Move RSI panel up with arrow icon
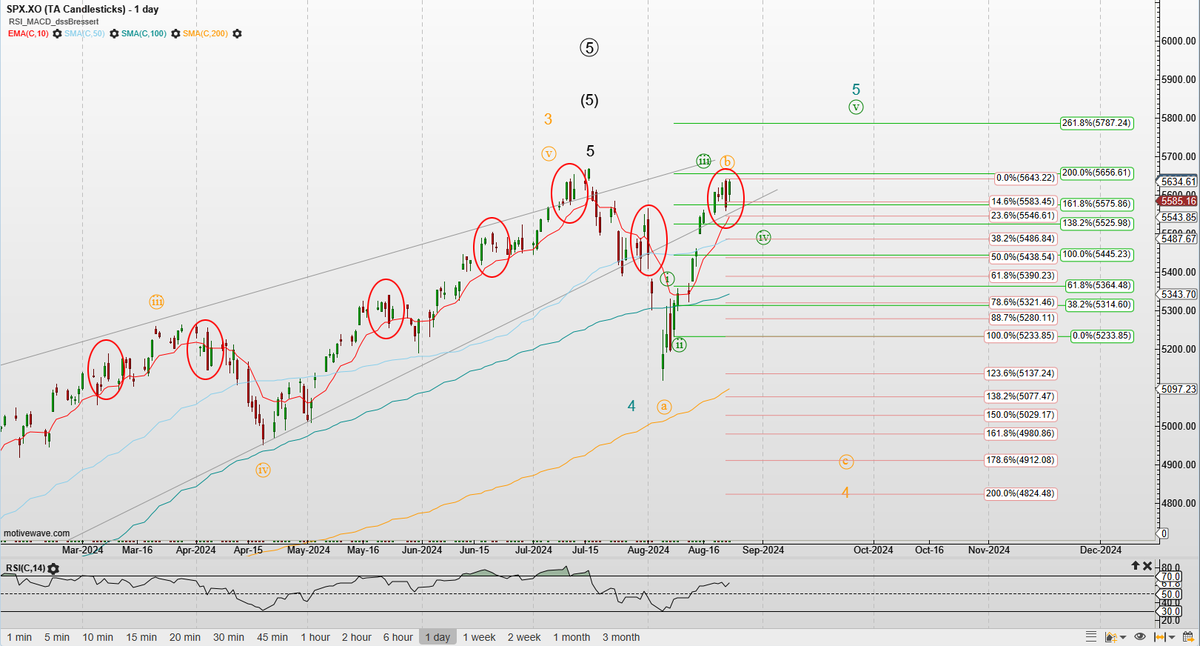1200x646 pixels. tap(1135, 566)
